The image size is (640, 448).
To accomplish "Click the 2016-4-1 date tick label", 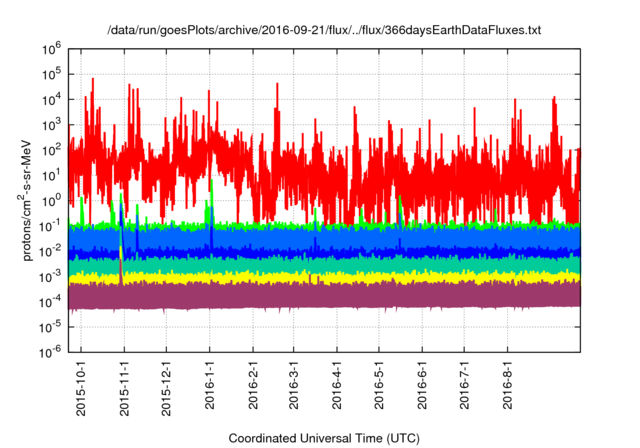I will click(x=337, y=385).
